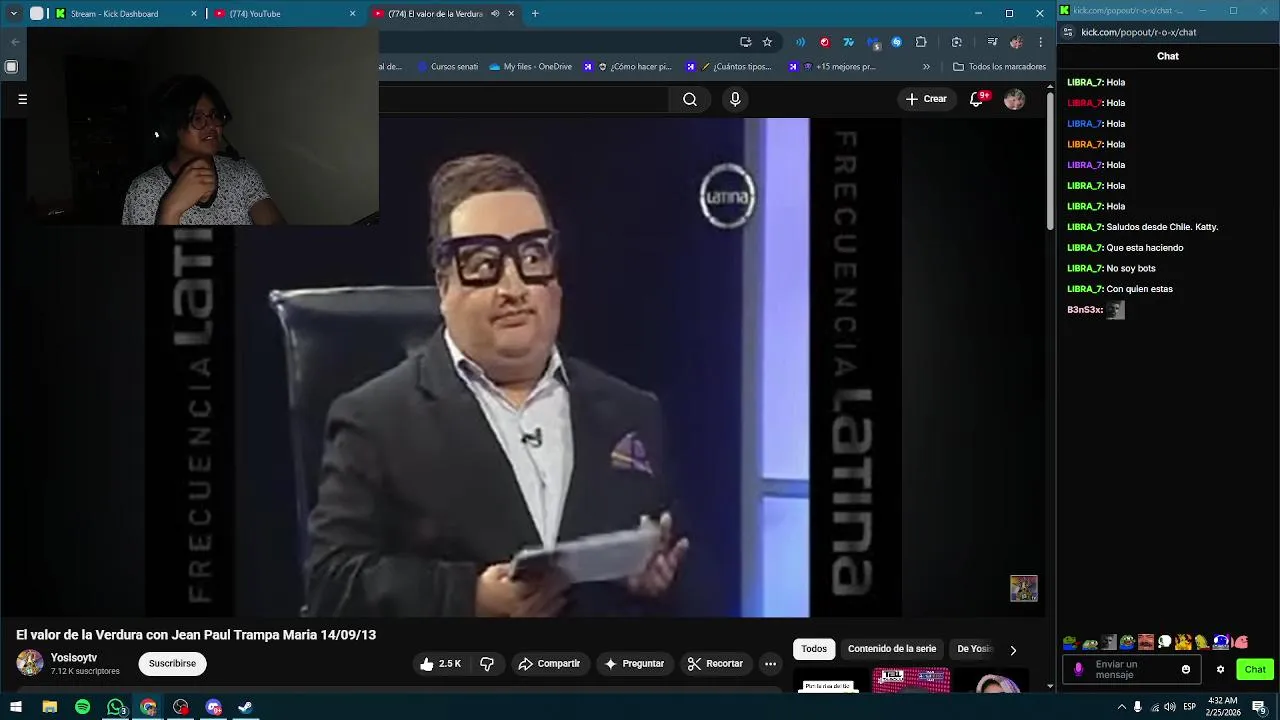Click the De Yosisoytv filter chip
The width and height of the screenshot is (1280, 720).
click(974, 649)
